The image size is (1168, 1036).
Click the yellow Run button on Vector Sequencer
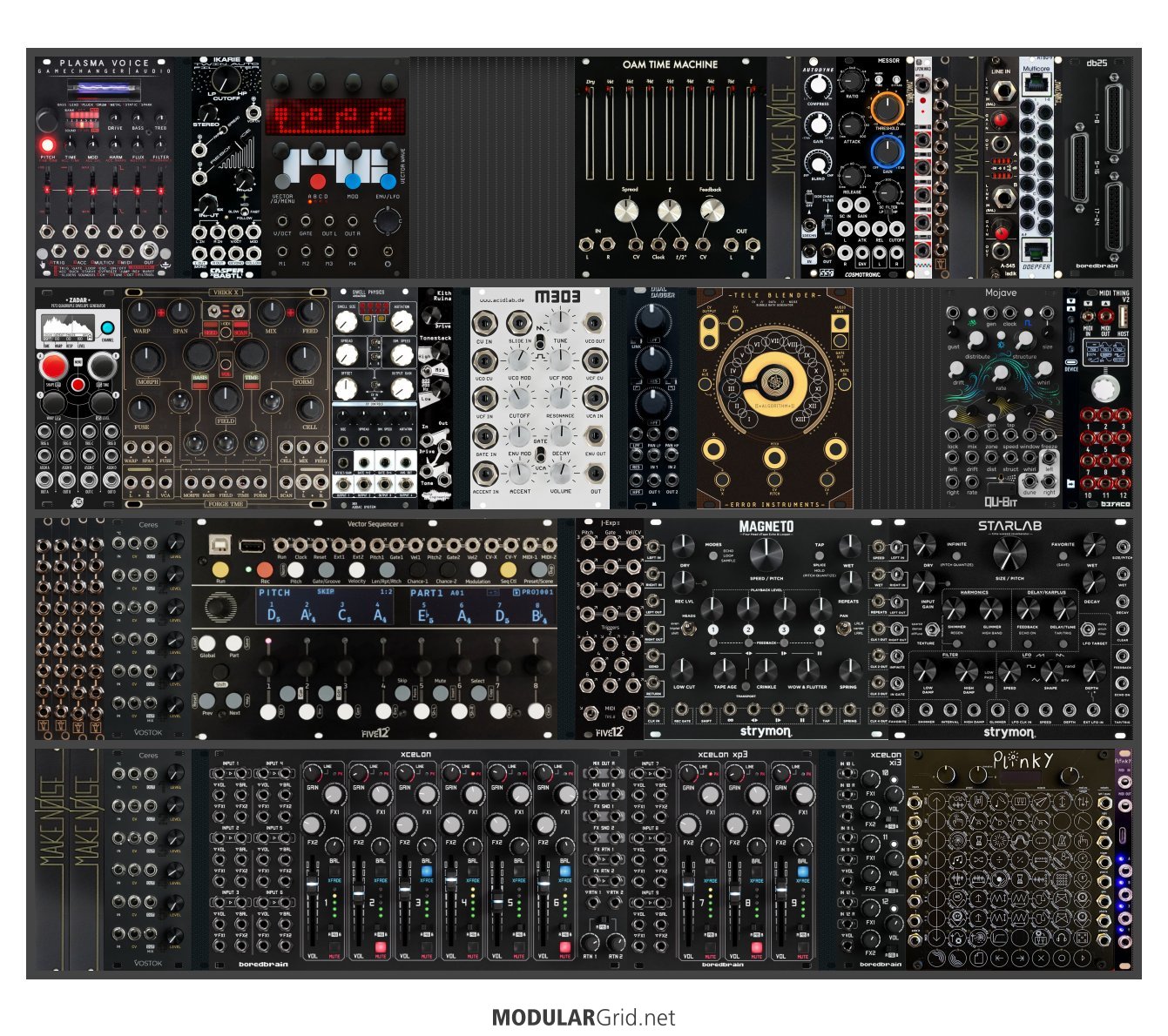(x=220, y=568)
